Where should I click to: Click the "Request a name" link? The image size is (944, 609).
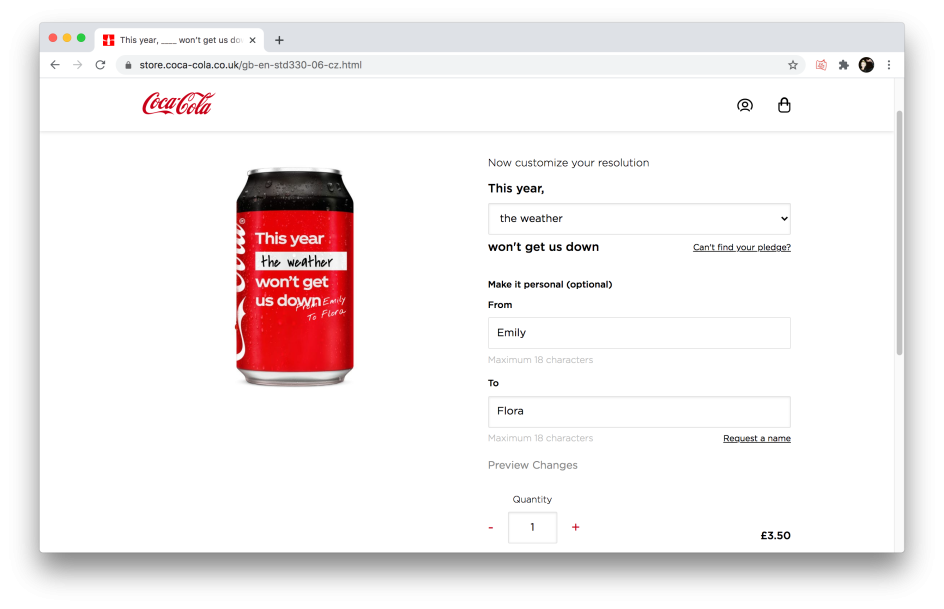pos(756,438)
